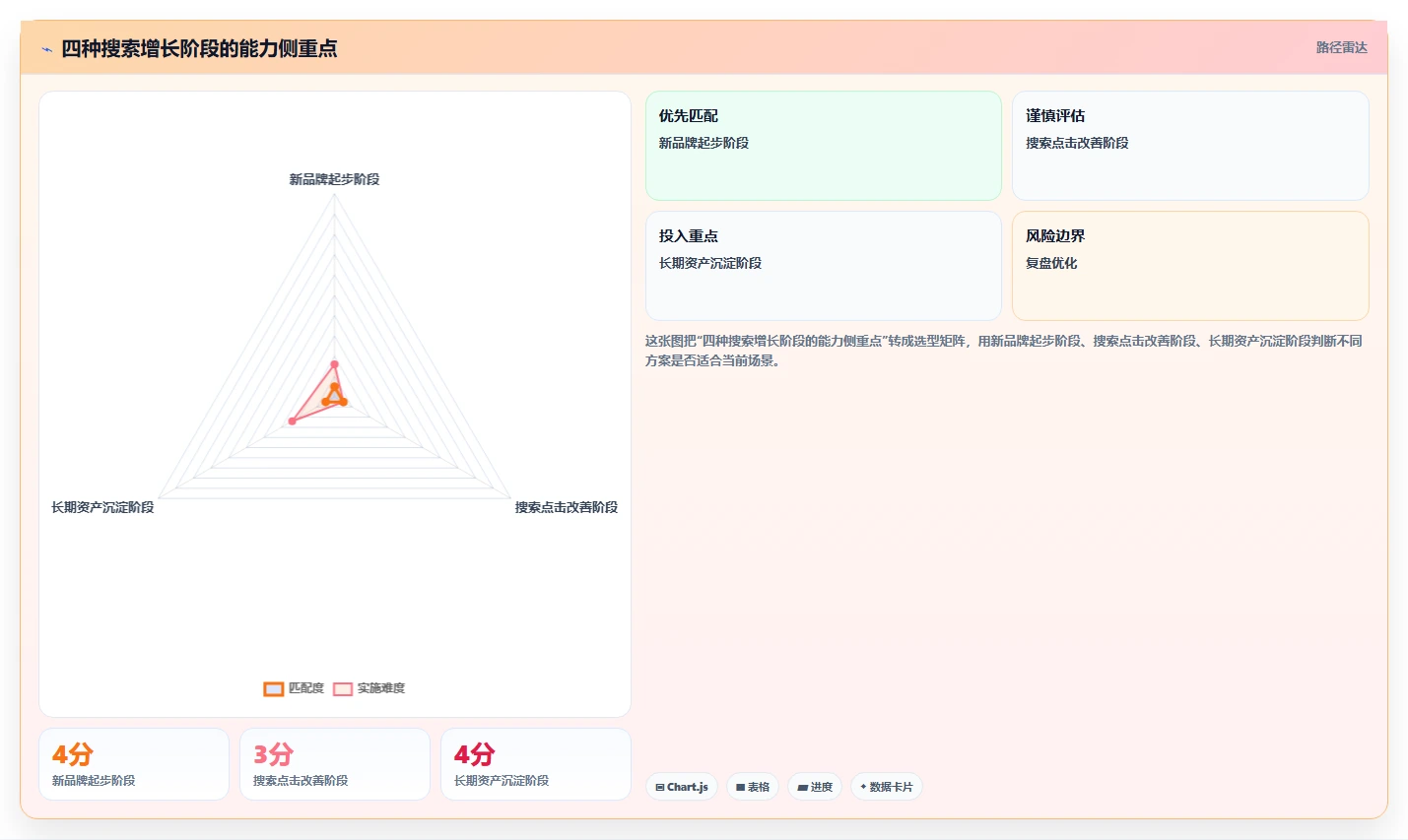Click the pink data point at lower left
Image resolution: width=1408 pixels, height=840 pixels.
pos(292,421)
